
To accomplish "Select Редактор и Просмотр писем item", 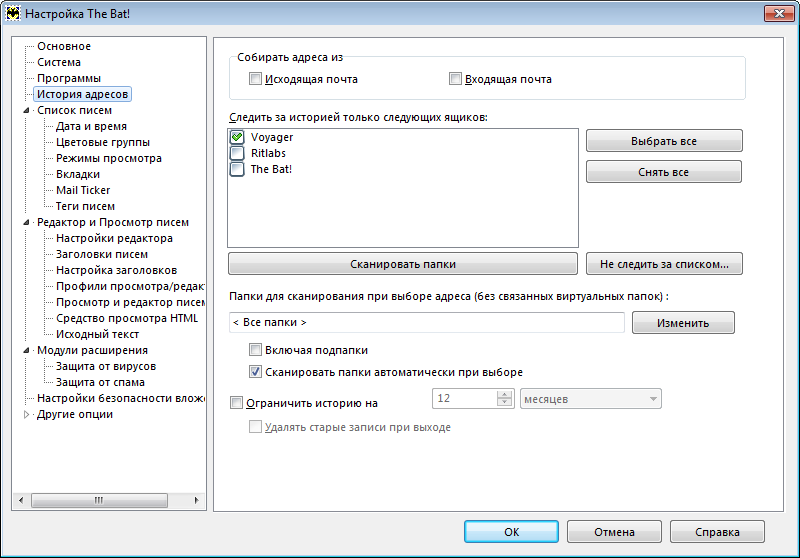I will pos(113,222).
